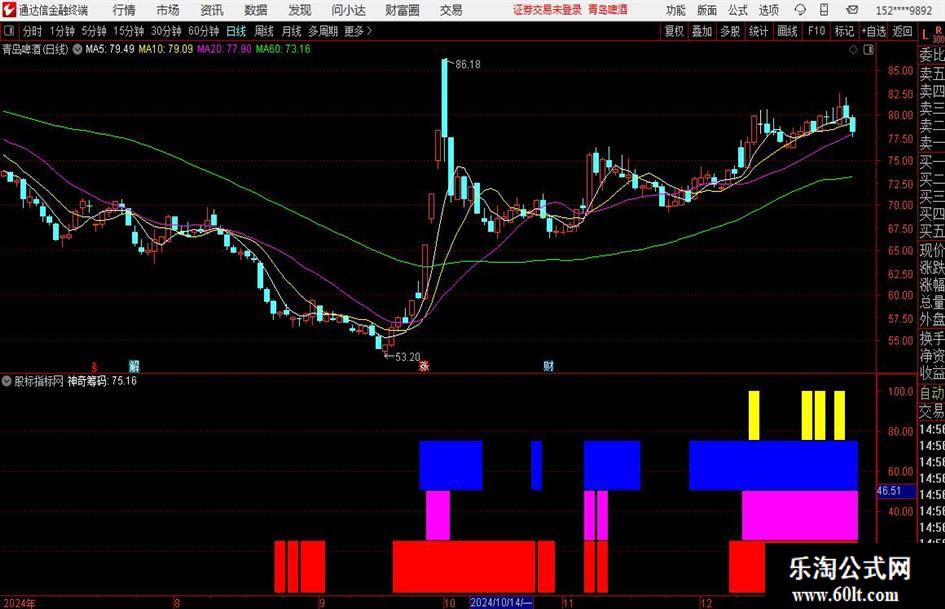Add stock with +自选 button

[x=874, y=31]
